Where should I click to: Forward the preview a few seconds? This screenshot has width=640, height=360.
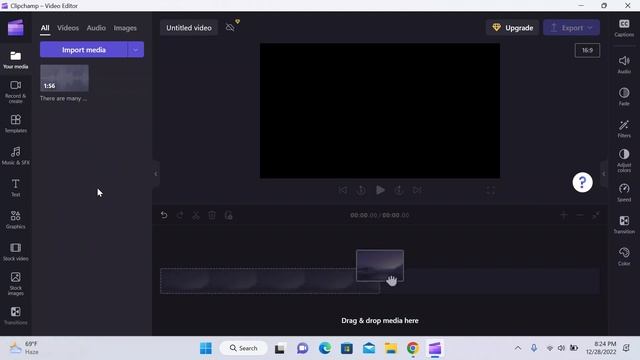pyautogui.click(x=399, y=190)
